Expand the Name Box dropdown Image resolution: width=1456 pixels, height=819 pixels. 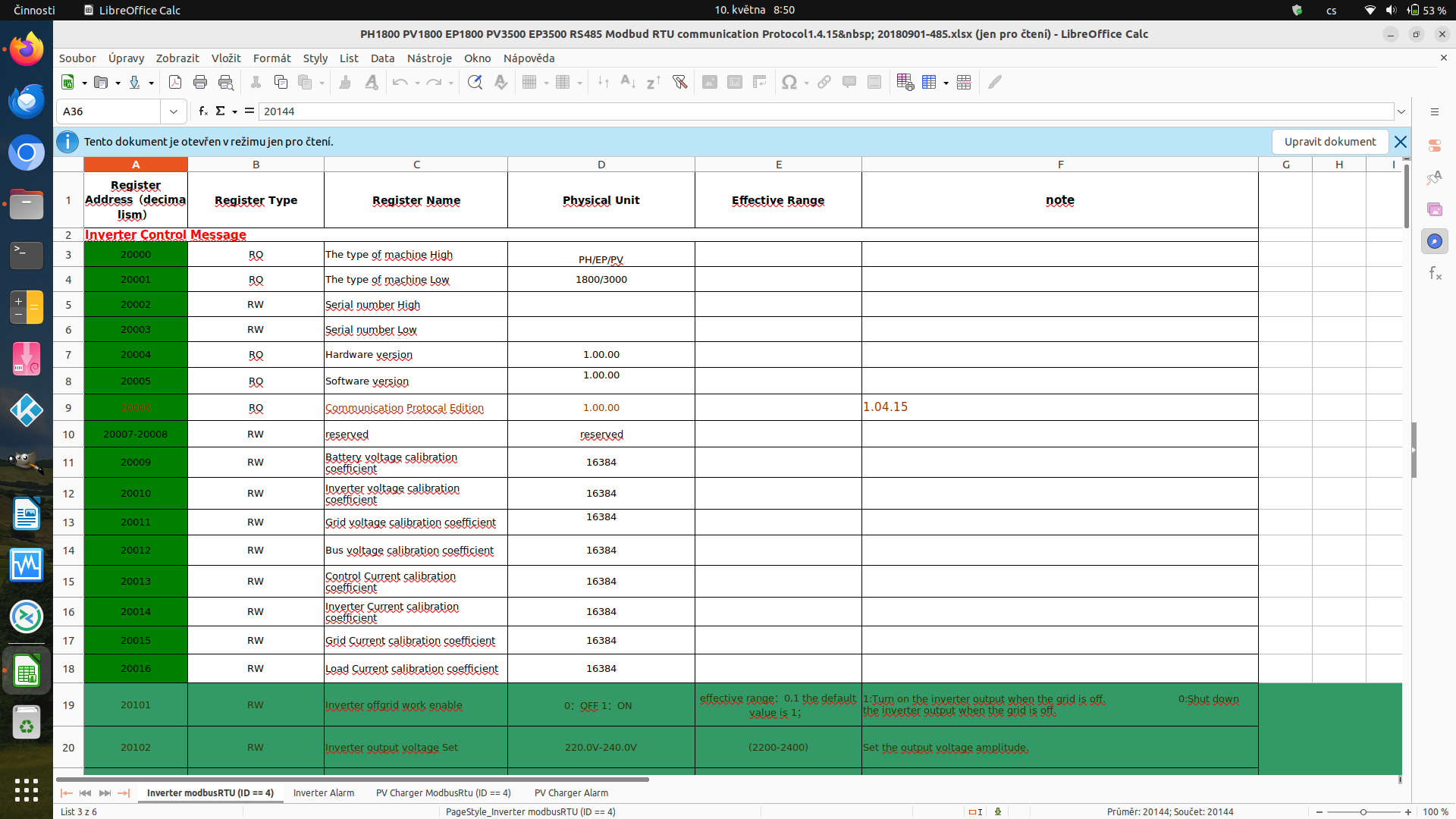tap(174, 111)
